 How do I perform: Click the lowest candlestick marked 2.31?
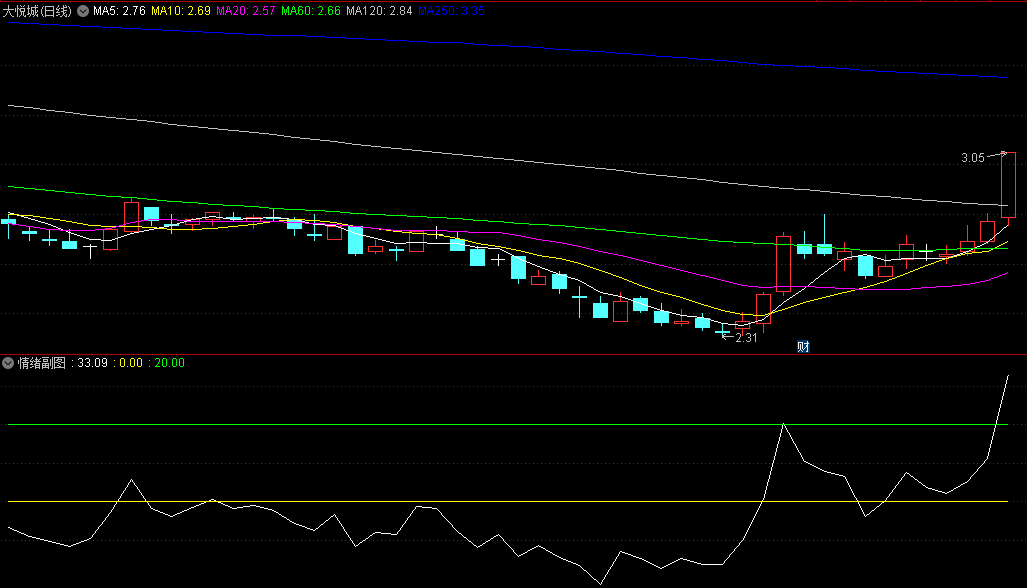[722, 333]
